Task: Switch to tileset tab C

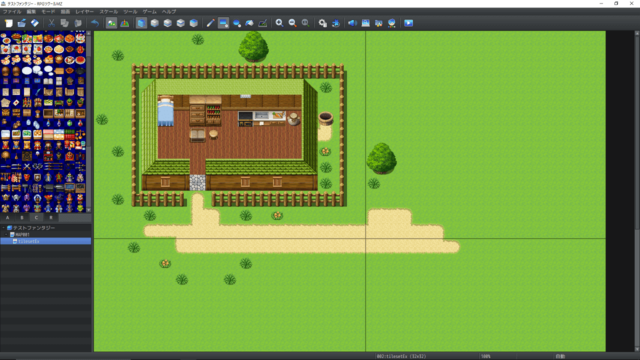Action: pyautogui.click(x=36, y=218)
